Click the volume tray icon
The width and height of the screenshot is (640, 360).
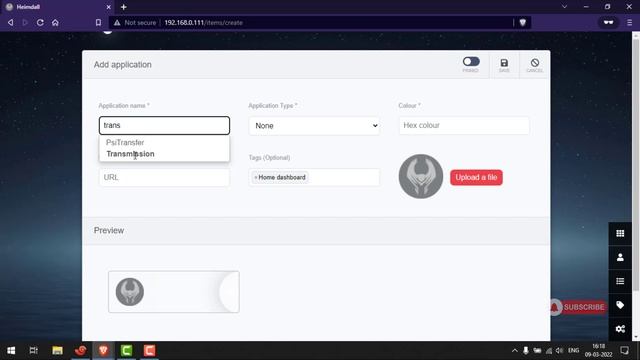[560, 351]
